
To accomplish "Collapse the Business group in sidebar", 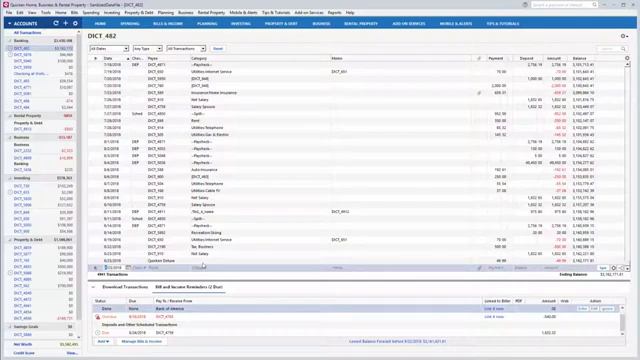I will (x=10, y=138).
